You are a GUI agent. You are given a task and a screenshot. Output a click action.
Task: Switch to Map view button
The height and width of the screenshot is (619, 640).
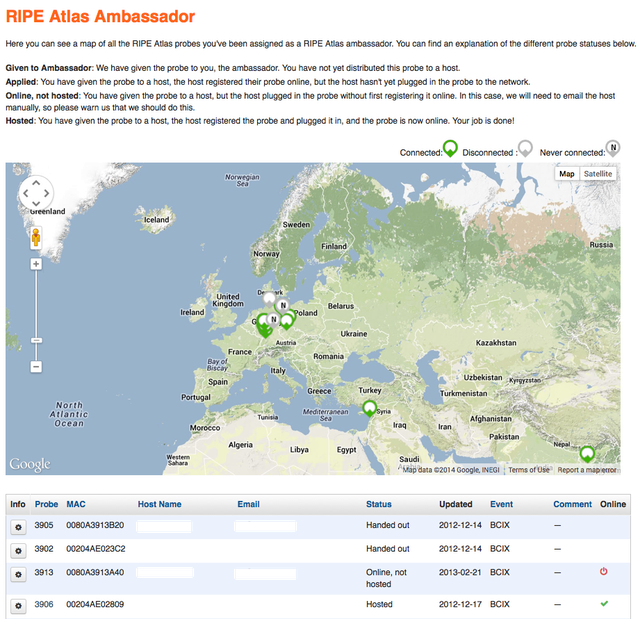click(567, 174)
